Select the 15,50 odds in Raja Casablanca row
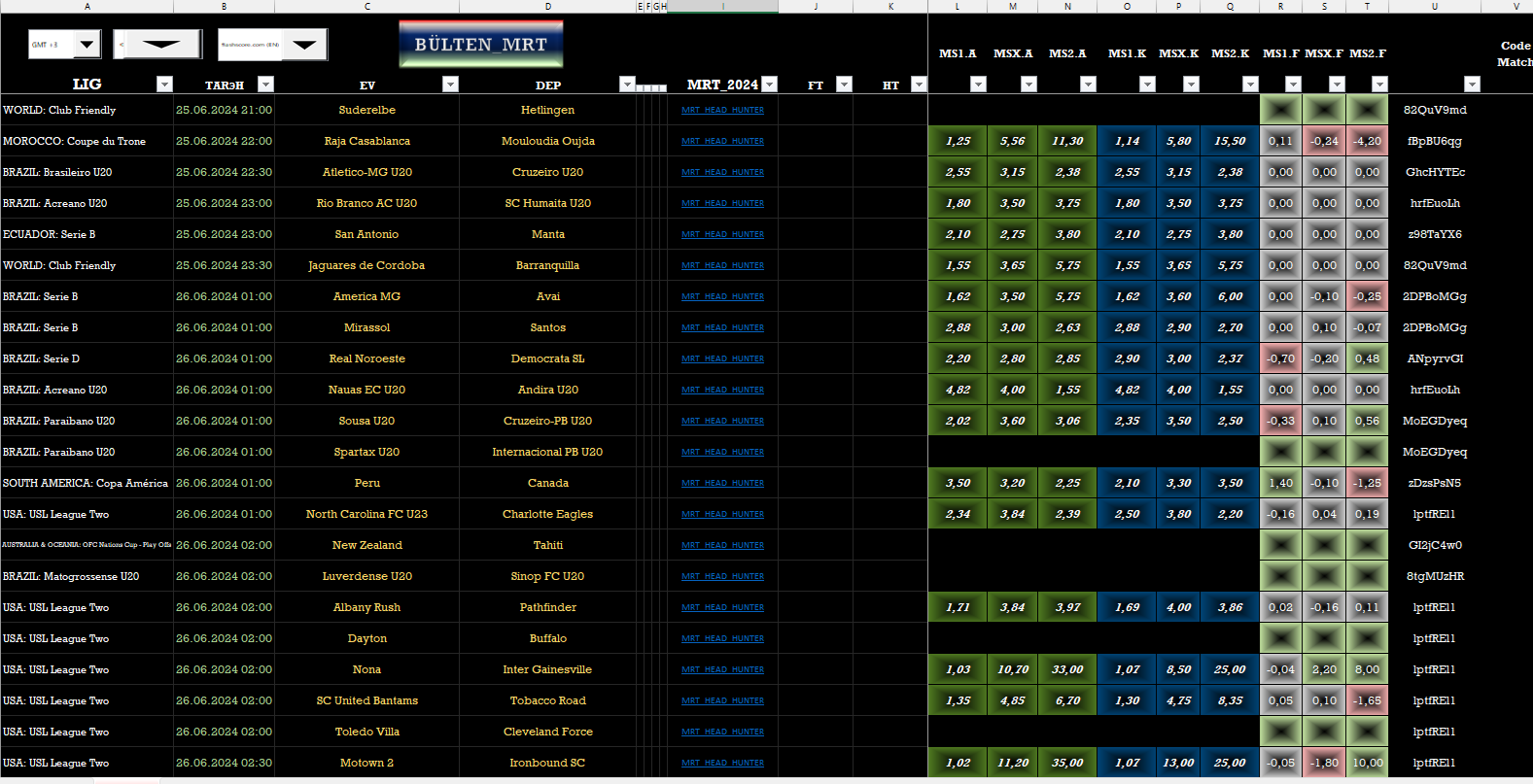1533x784 pixels. pos(1230,141)
